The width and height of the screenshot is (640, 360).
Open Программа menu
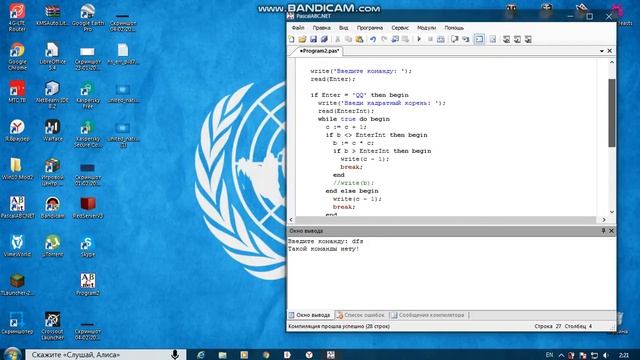pyautogui.click(x=370, y=28)
